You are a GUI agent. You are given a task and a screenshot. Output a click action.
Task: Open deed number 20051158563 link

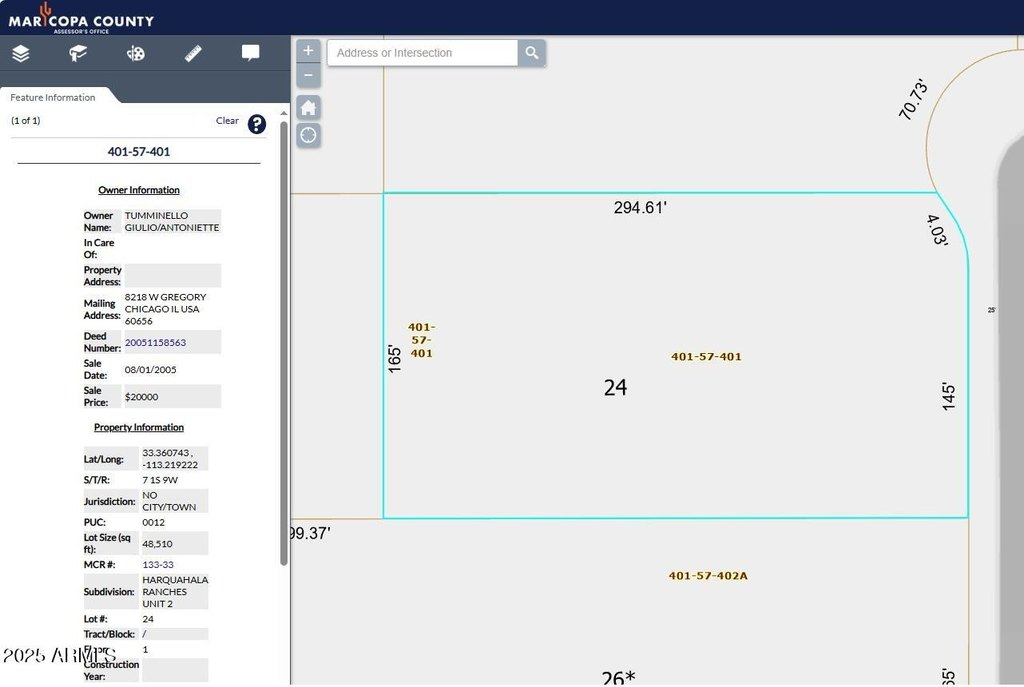pyautogui.click(x=155, y=343)
